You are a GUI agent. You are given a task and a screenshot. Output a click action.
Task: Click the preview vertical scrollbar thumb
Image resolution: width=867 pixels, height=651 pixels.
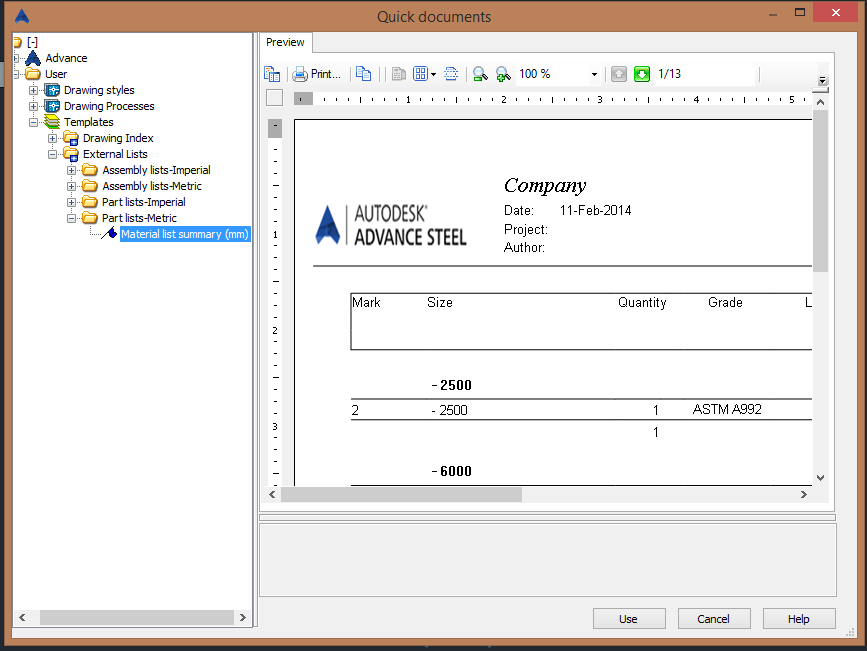coord(821,191)
